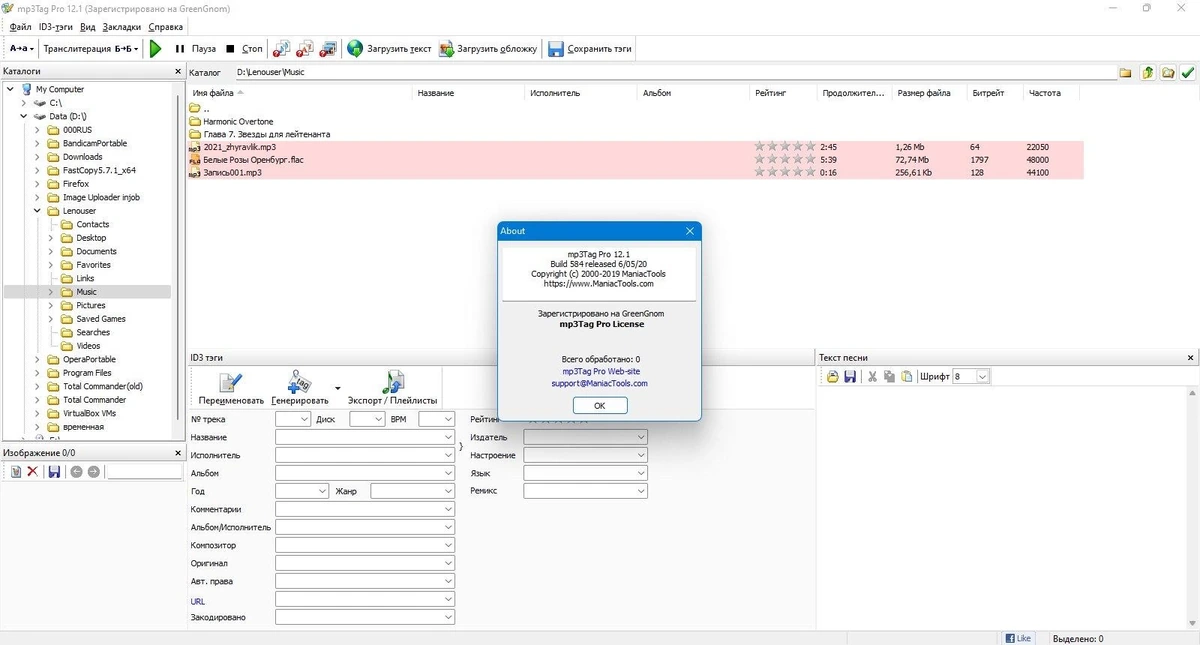
Task: Expand the Downloads folder node
Action: coord(38,157)
